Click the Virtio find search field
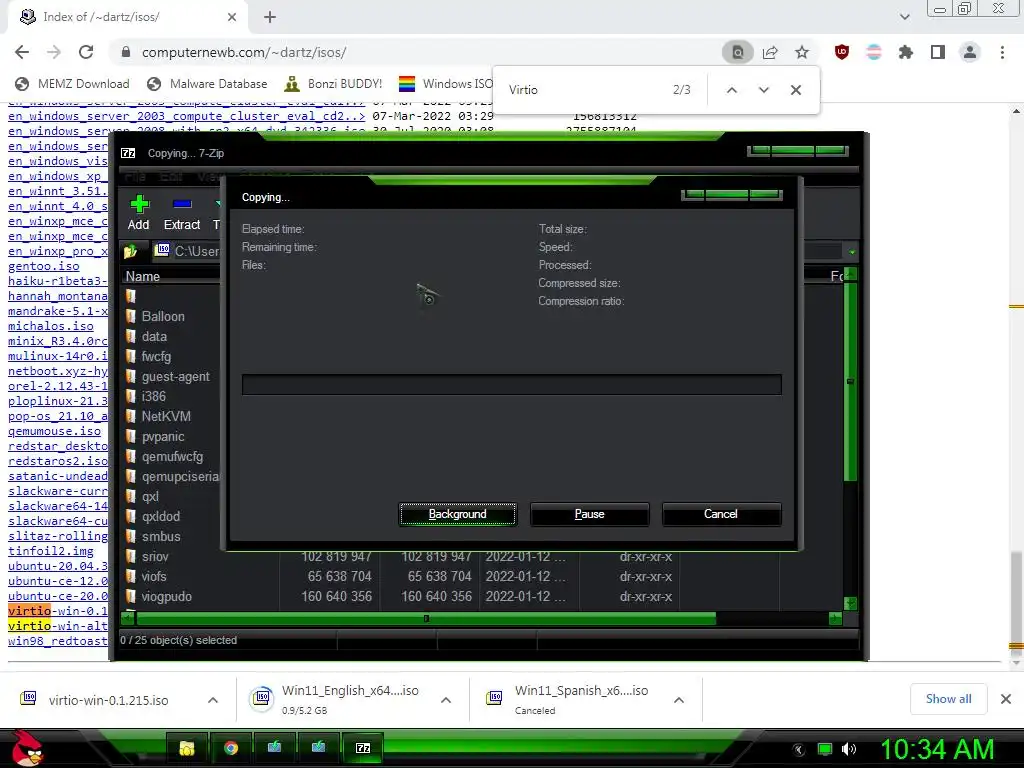 584,90
